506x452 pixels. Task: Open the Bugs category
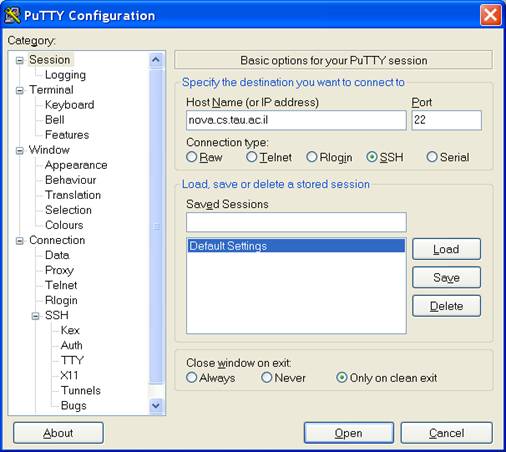click(x=74, y=406)
